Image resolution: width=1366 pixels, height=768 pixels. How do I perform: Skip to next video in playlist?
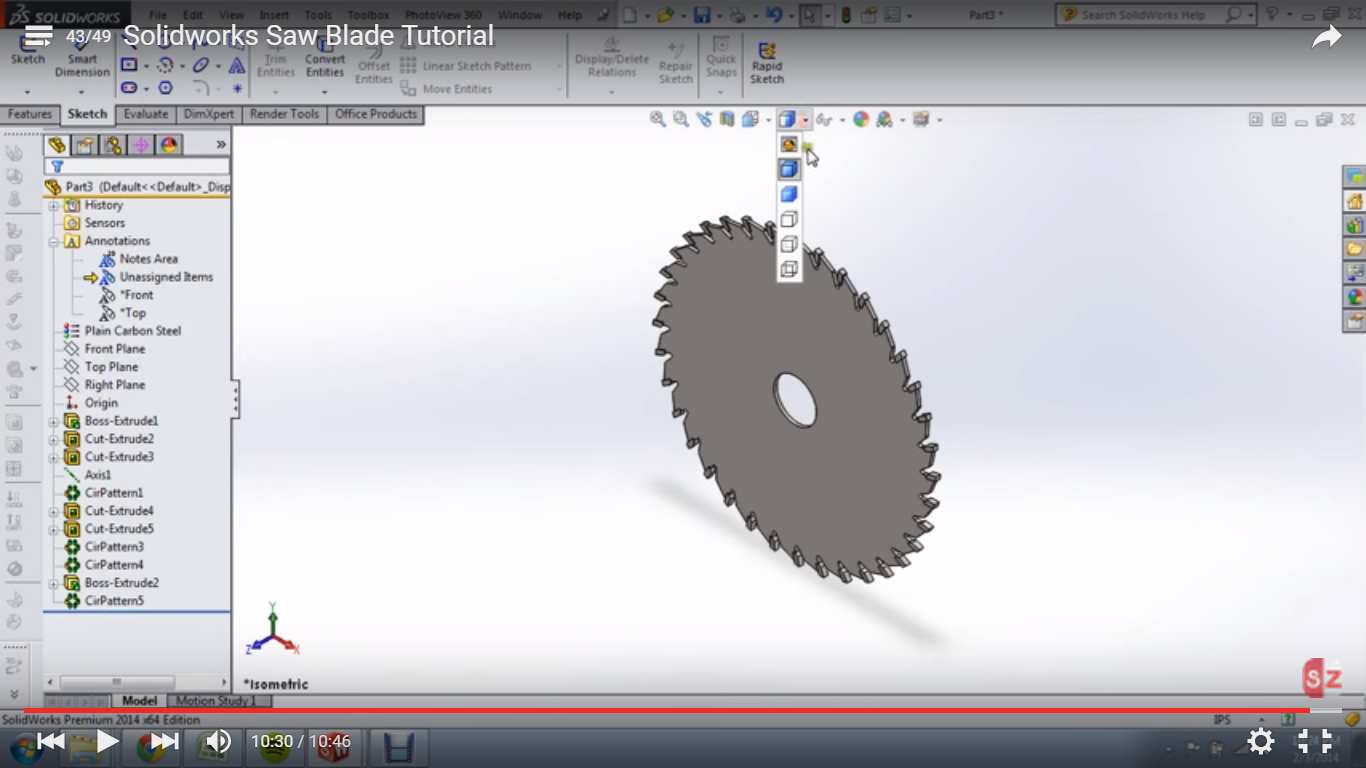pyautogui.click(x=164, y=741)
